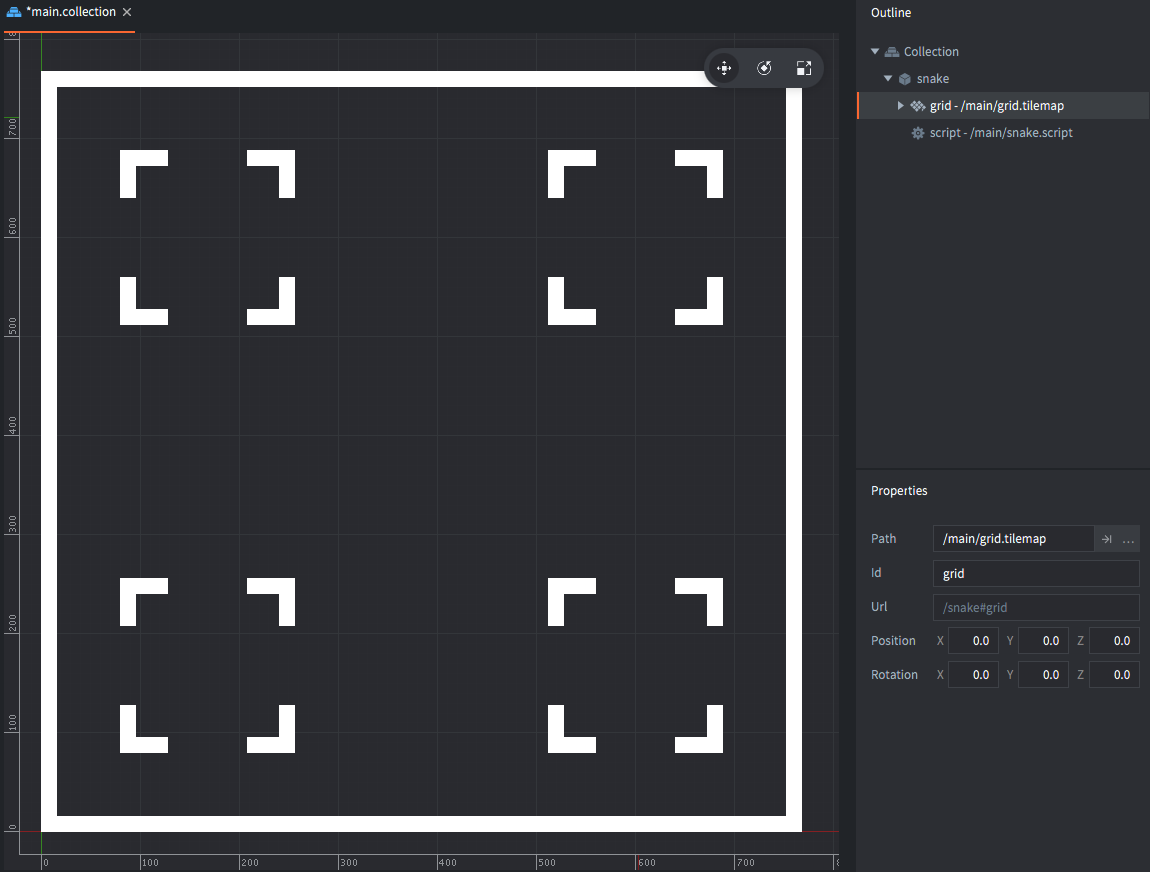Select the Move tool in viewport toolbar

[724, 68]
